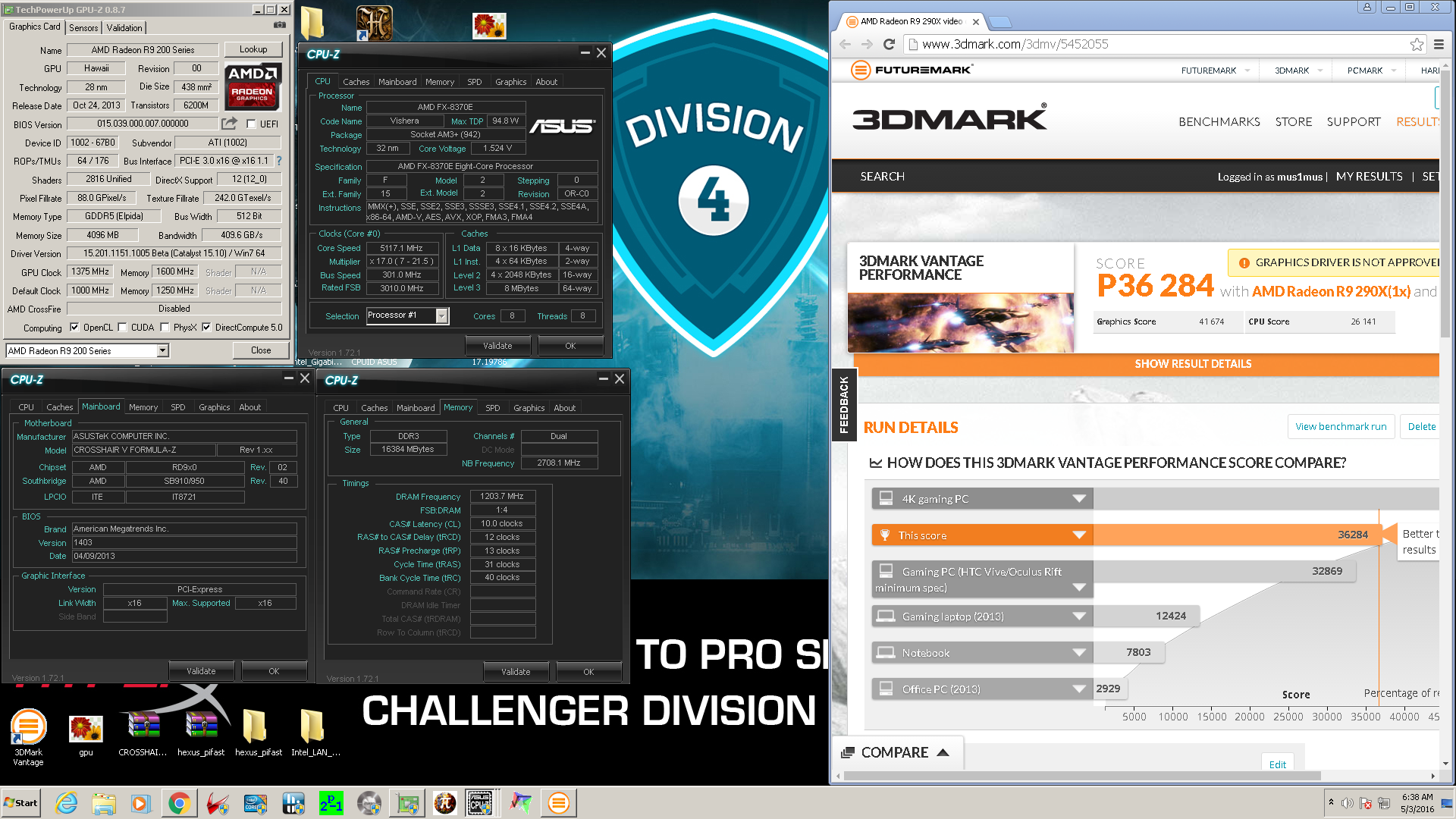This screenshot has height=819, width=1456.
Task: Switch to the Validation tab in GPU-Z
Action: 124,27
